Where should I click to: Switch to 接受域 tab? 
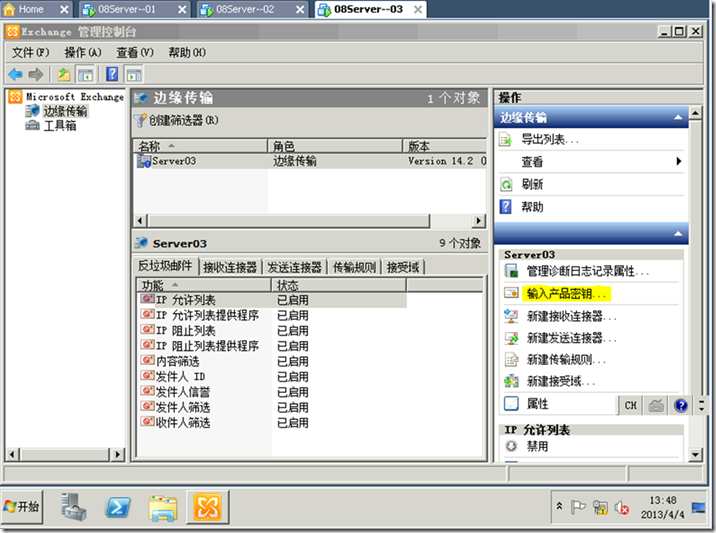(x=403, y=267)
